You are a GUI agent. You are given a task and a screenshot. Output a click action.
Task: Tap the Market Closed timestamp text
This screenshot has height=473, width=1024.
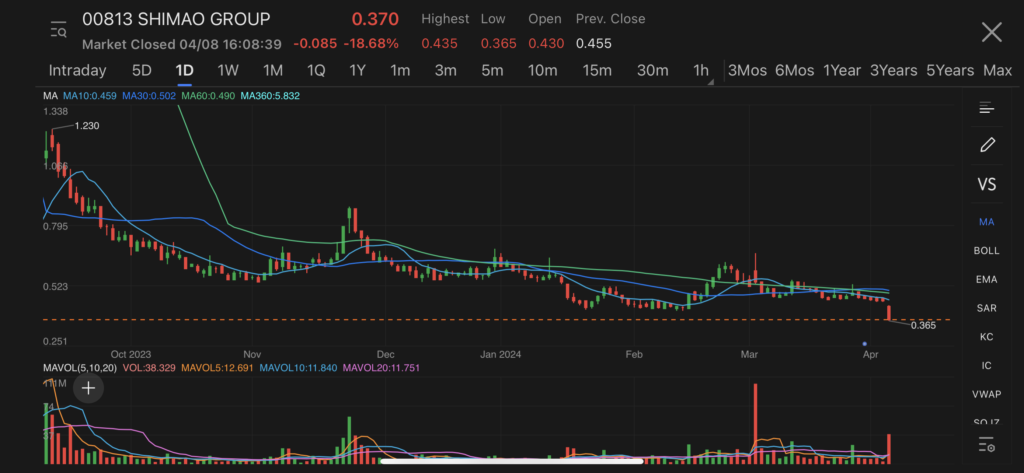(182, 44)
